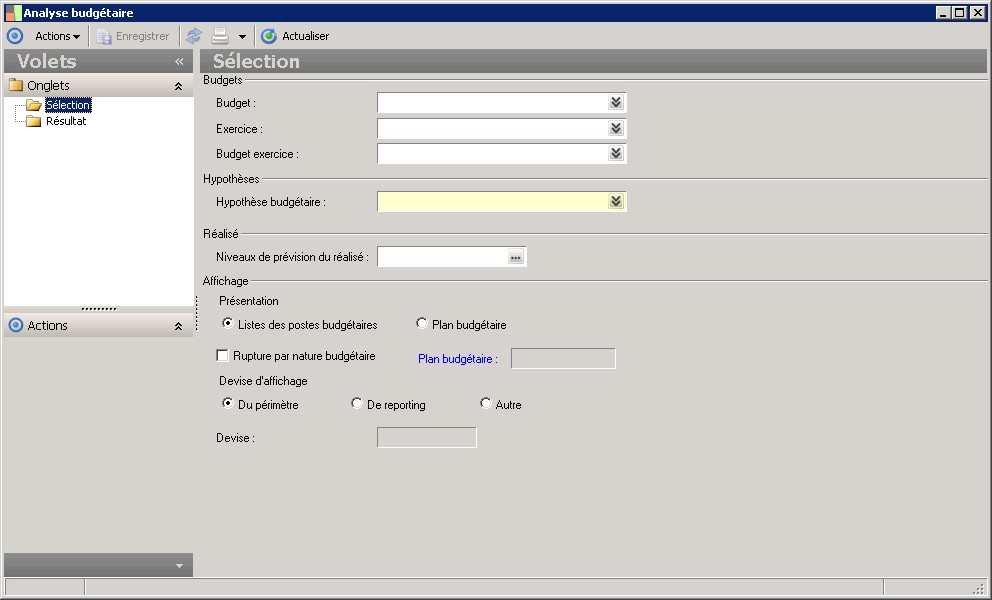Click the Enregistrer save button
992x600 pixels.
[133, 36]
